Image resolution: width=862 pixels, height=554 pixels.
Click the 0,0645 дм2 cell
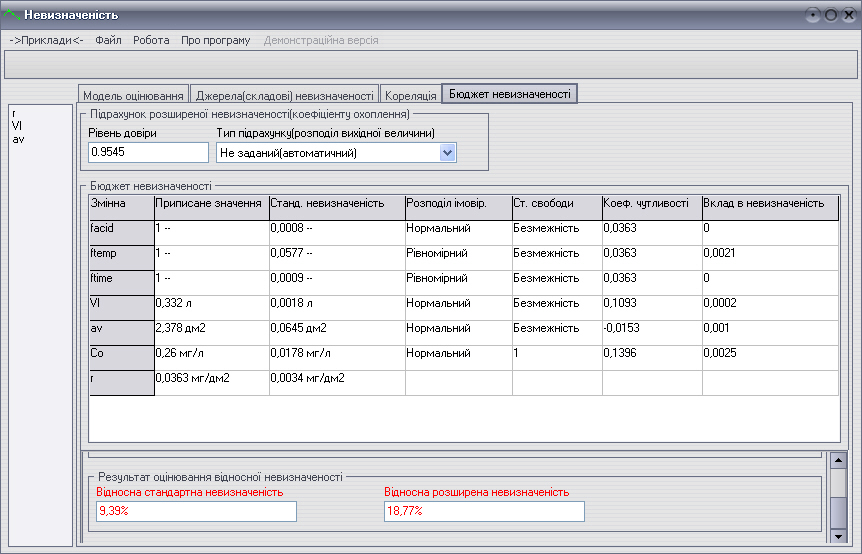(337, 333)
